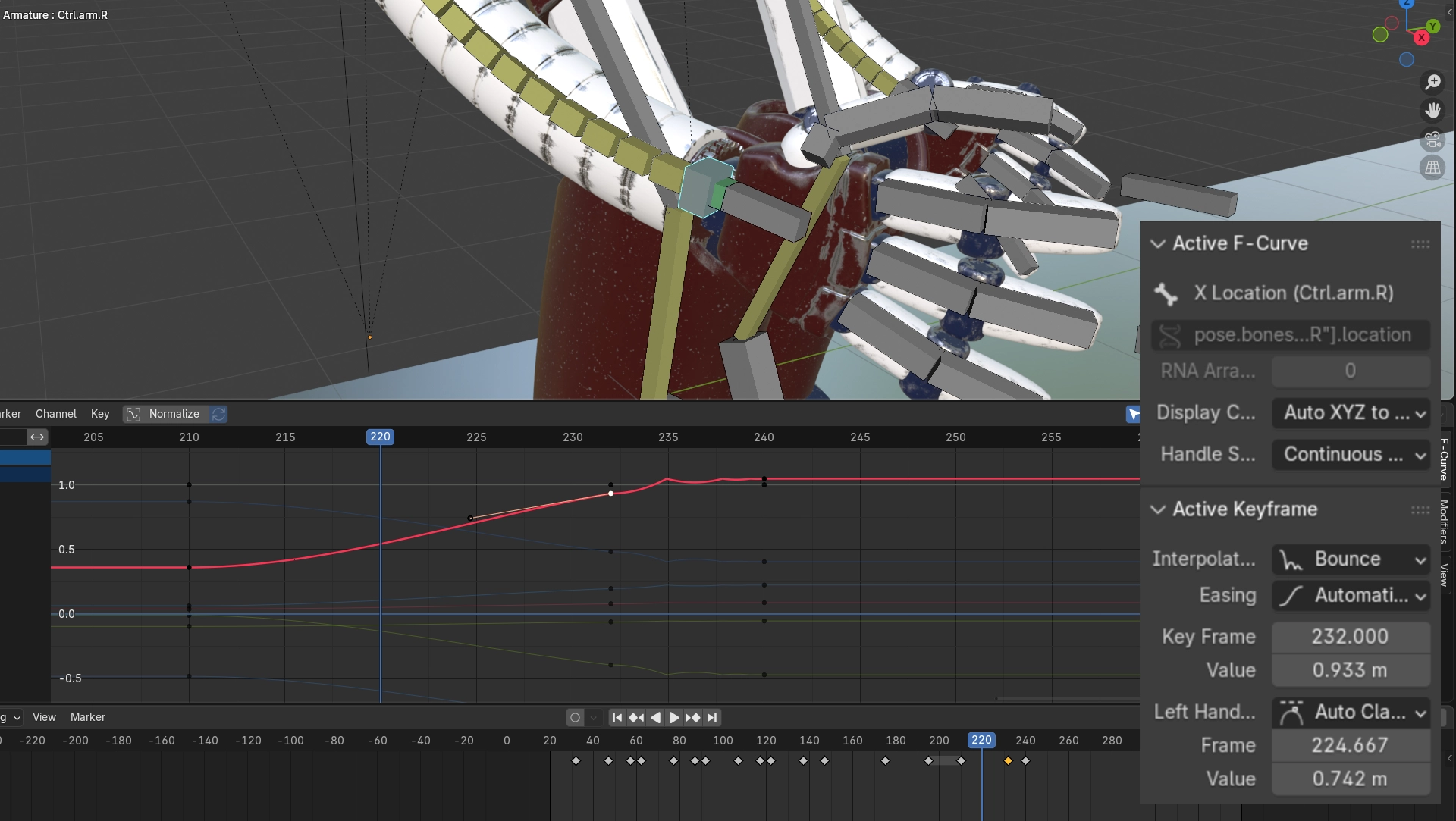Switch to the Modifiers sidebar tab

point(1444,522)
